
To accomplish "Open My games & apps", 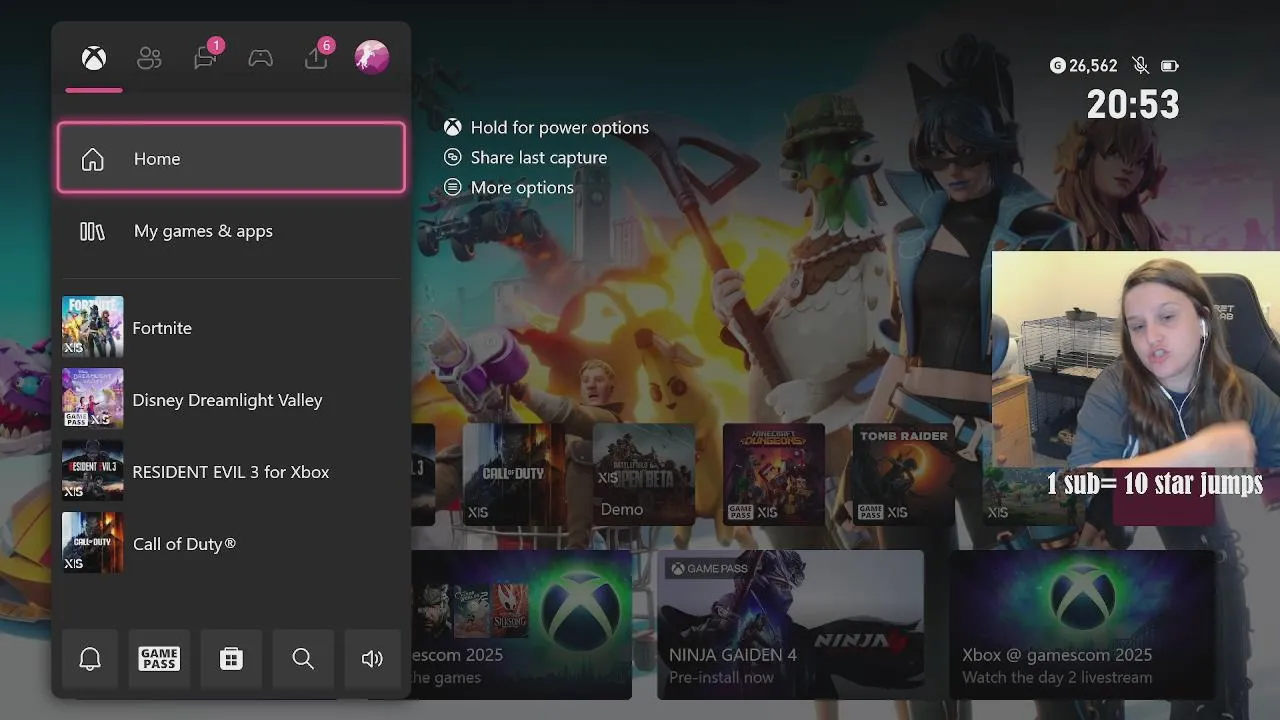I will click(x=231, y=231).
